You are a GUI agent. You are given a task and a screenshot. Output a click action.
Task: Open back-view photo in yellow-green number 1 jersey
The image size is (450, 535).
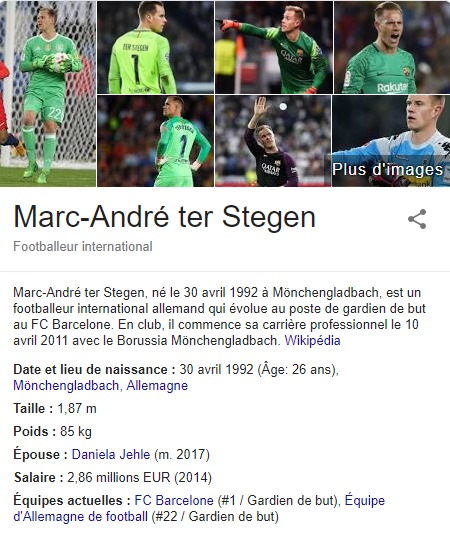(156, 47)
